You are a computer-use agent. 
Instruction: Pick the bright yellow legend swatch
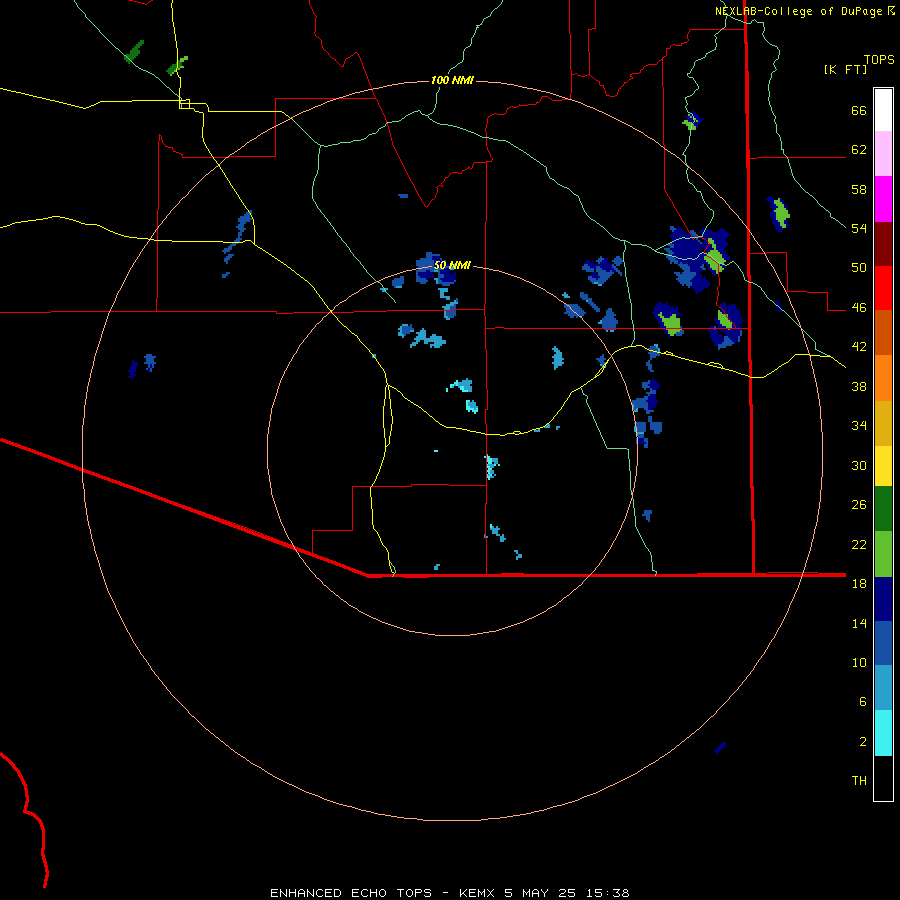point(883,465)
